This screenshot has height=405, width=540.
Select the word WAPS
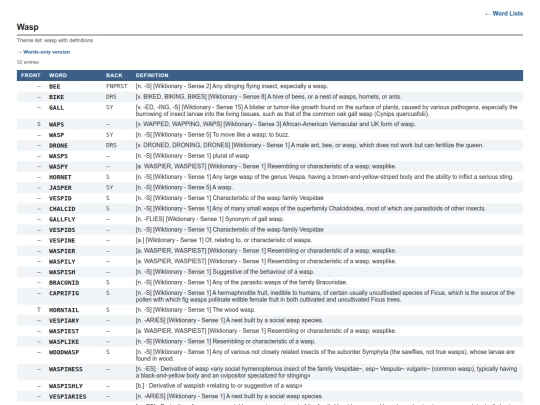[56, 124]
